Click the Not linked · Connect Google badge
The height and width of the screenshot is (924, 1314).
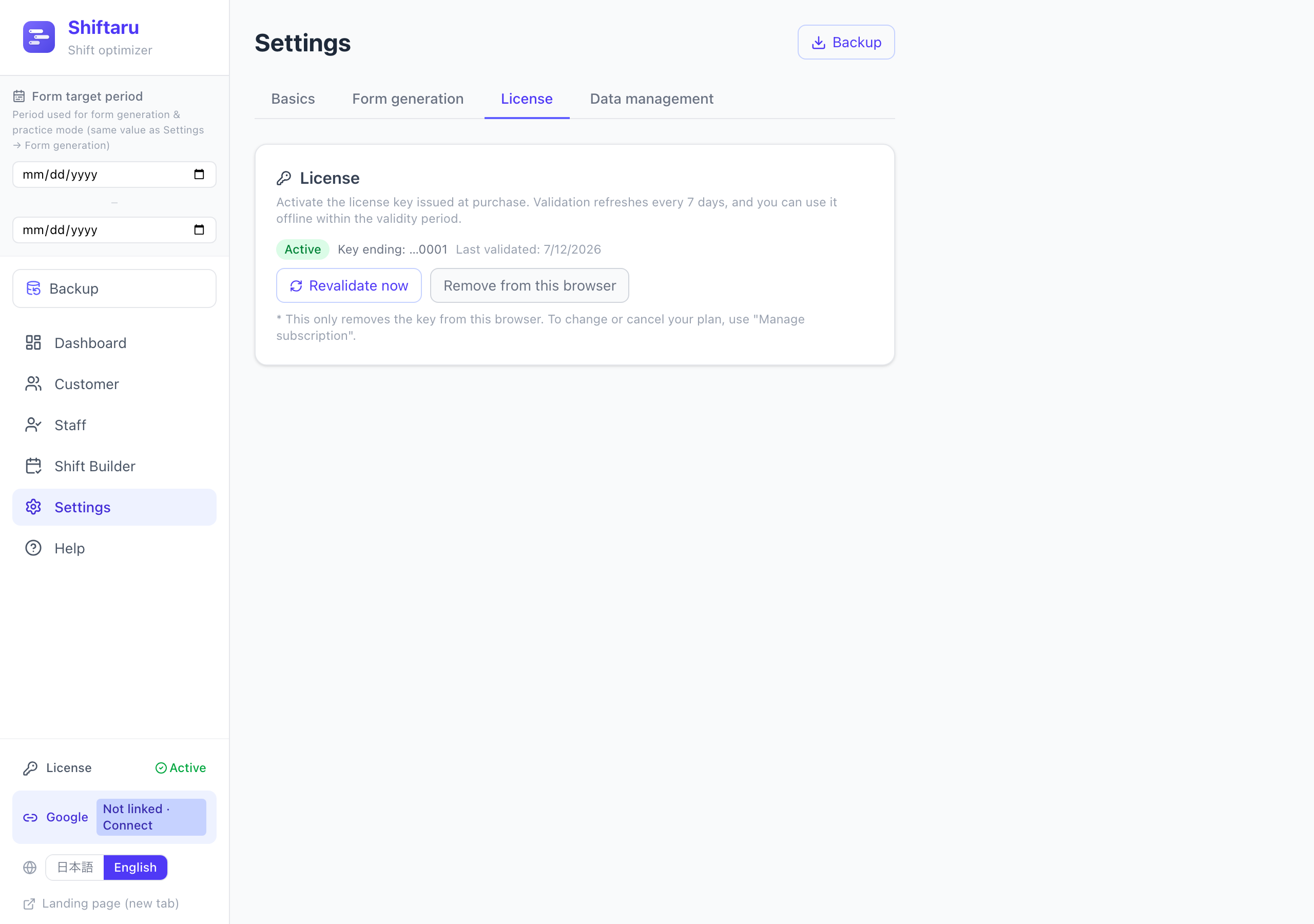click(x=151, y=817)
